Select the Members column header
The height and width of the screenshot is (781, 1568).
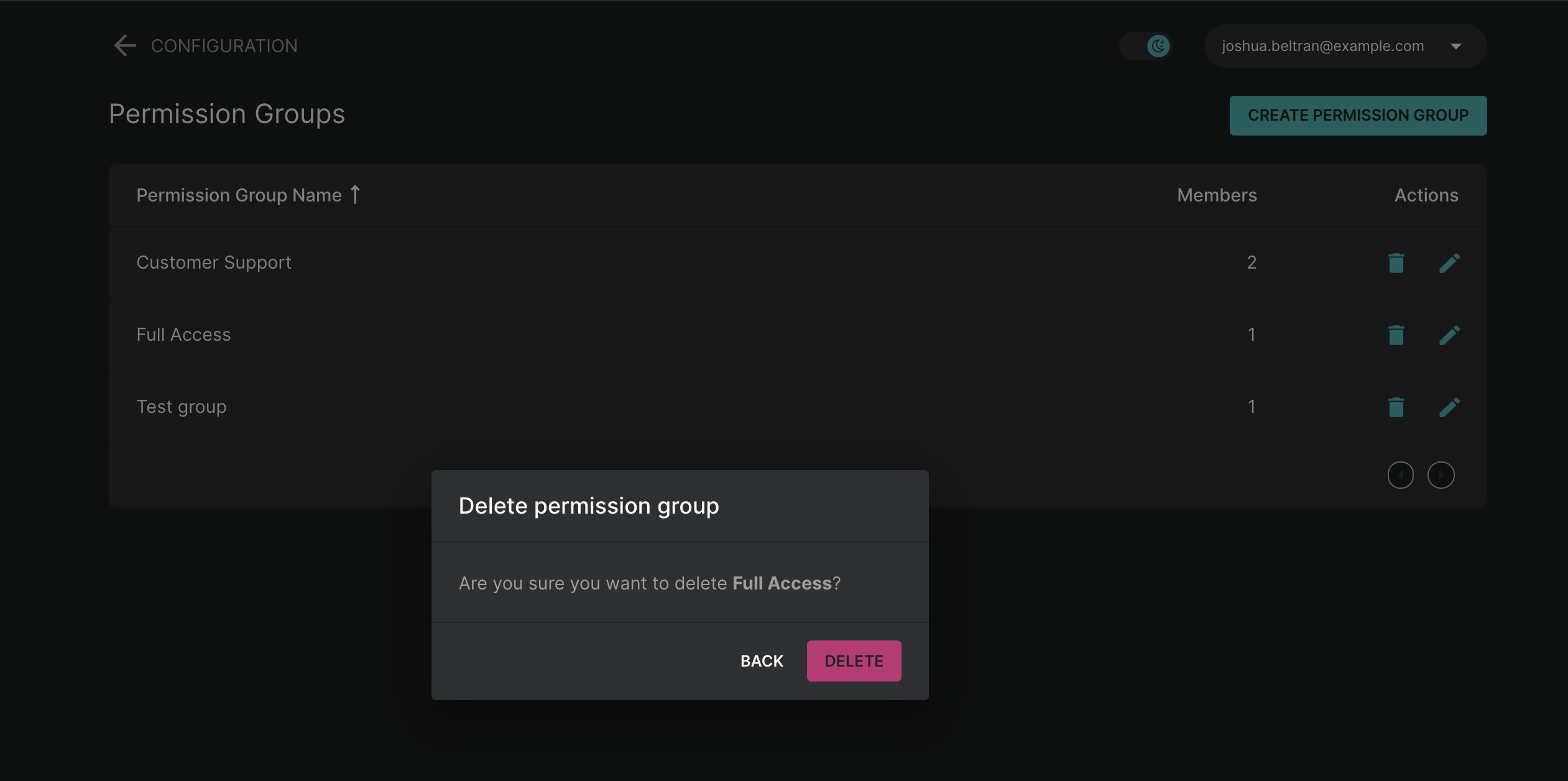click(1216, 195)
